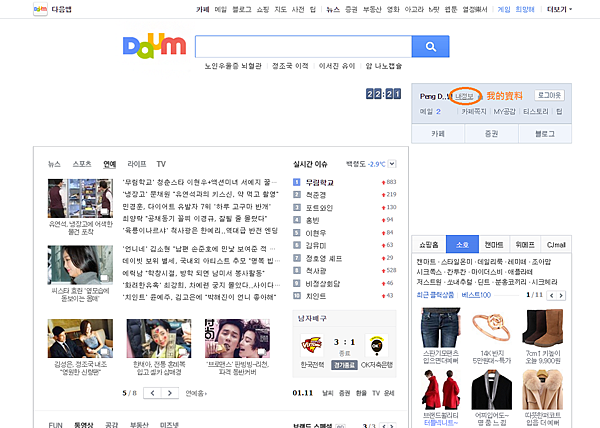
Task: Go to previous page of 연예 news
Action: [x=152, y=393]
